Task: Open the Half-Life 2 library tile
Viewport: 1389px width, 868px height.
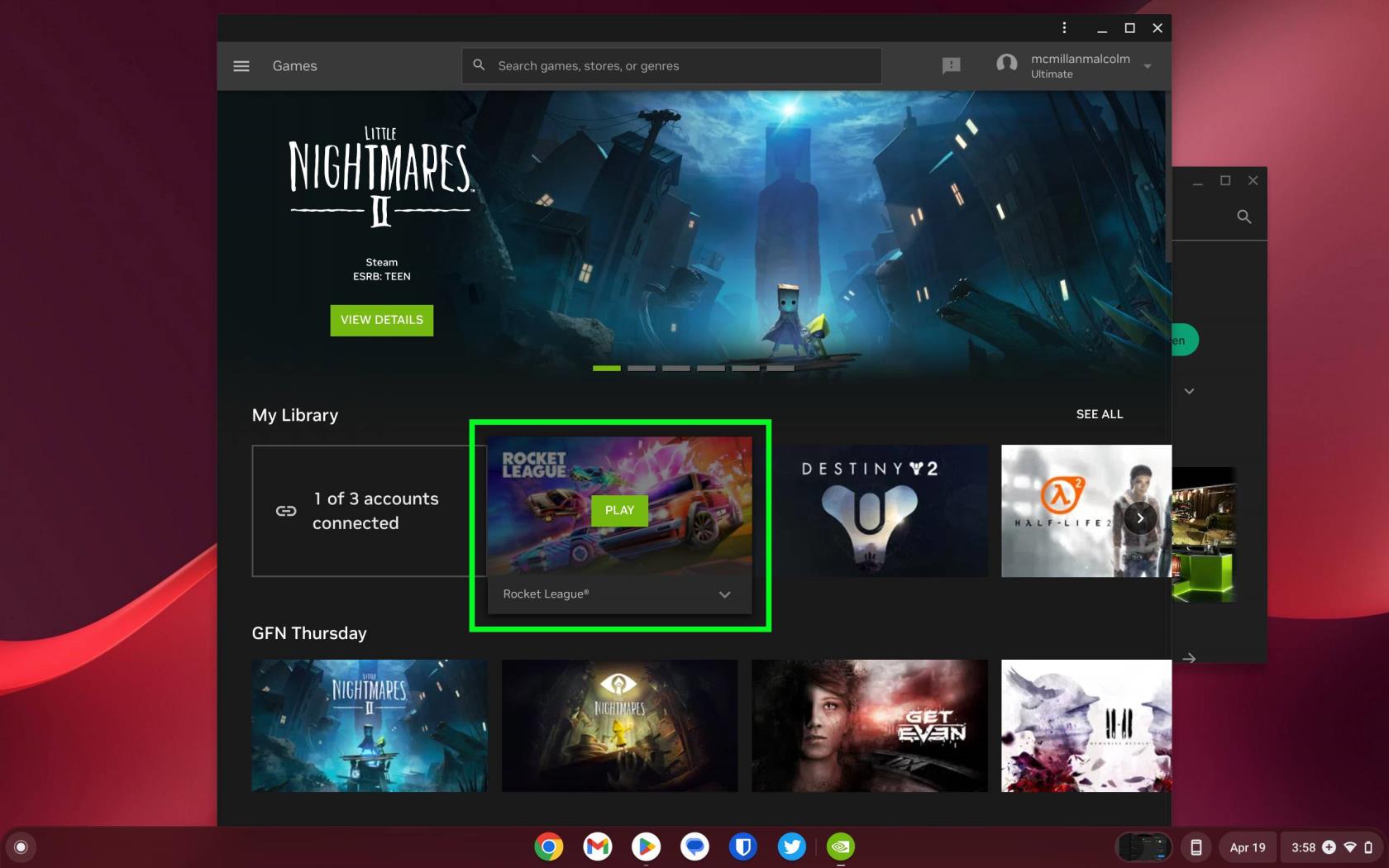Action: coord(1086,511)
